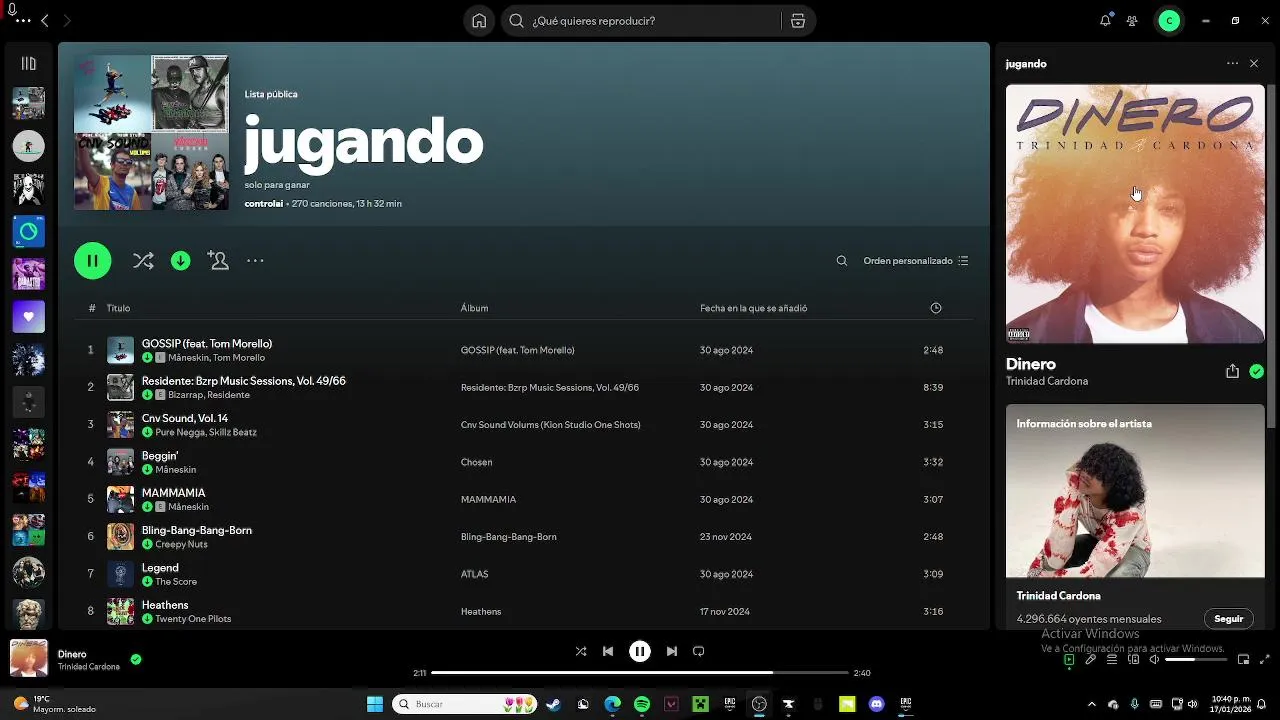Click the Dinero thumbnail in player bar

(29, 658)
